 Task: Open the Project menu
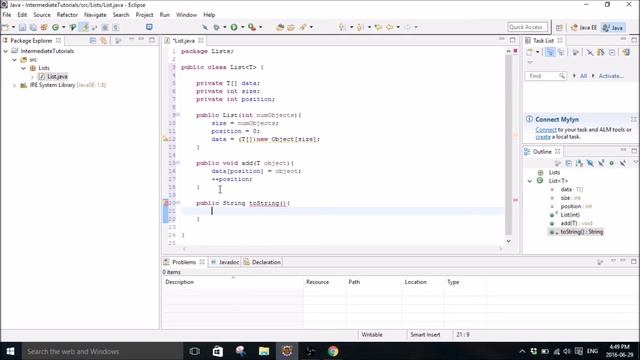(x=144, y=15)
